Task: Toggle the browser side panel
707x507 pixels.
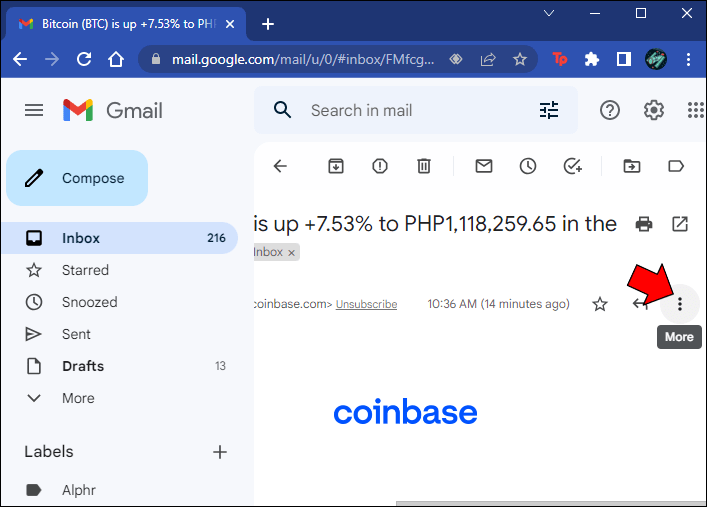Action: [x=624, y=59]
